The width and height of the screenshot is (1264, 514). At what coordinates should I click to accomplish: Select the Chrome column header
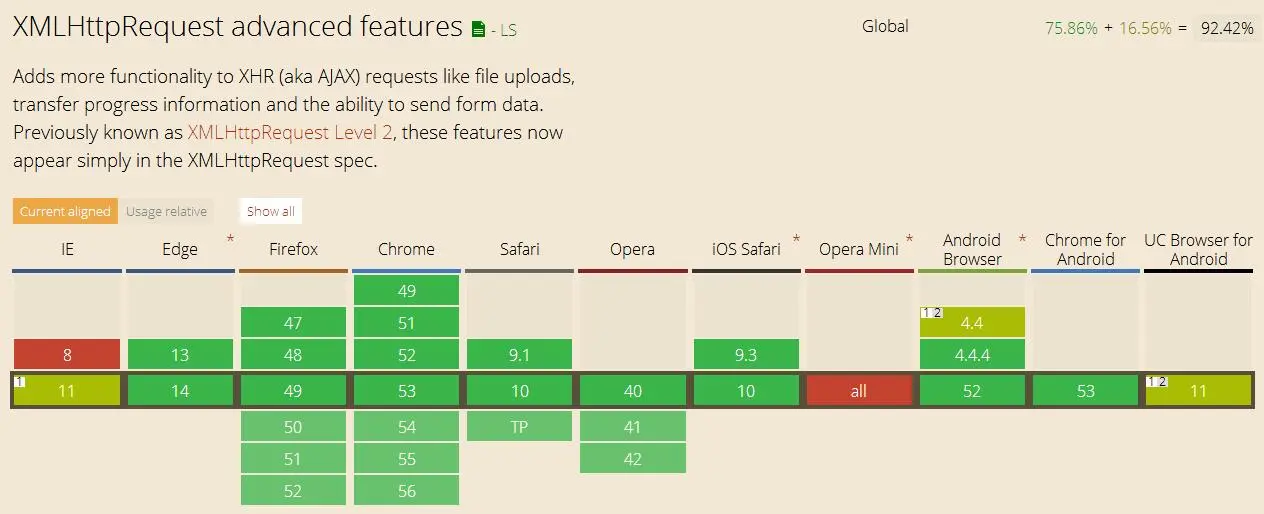pos(406,249)
